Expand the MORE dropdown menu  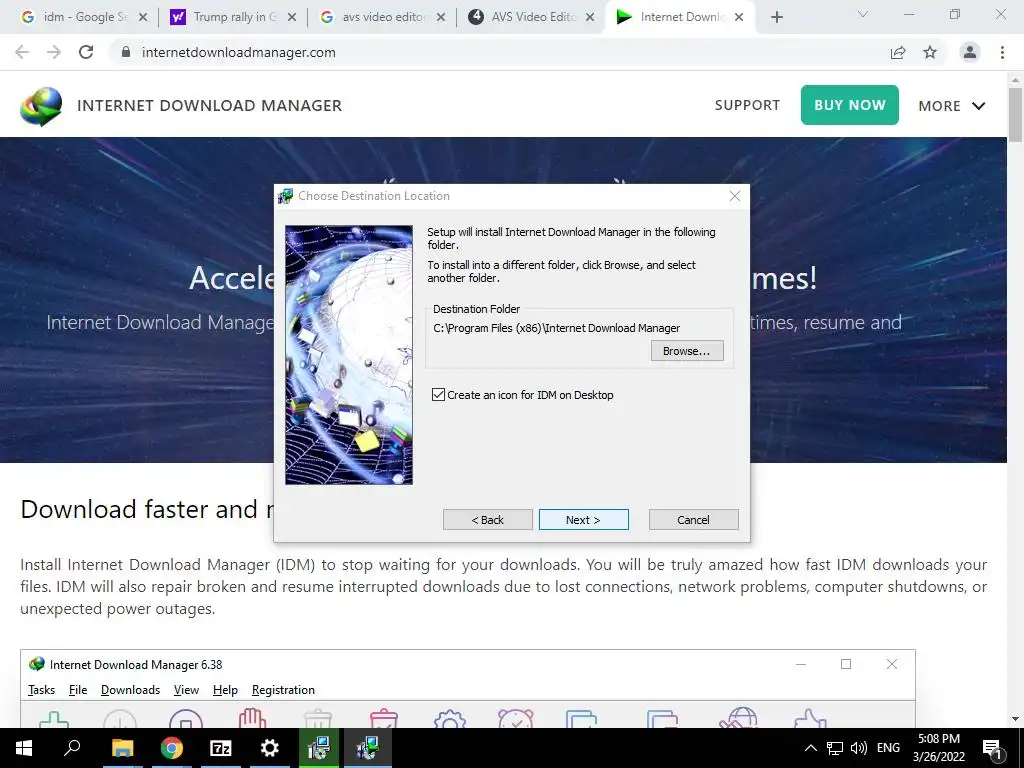coord(952,106)
